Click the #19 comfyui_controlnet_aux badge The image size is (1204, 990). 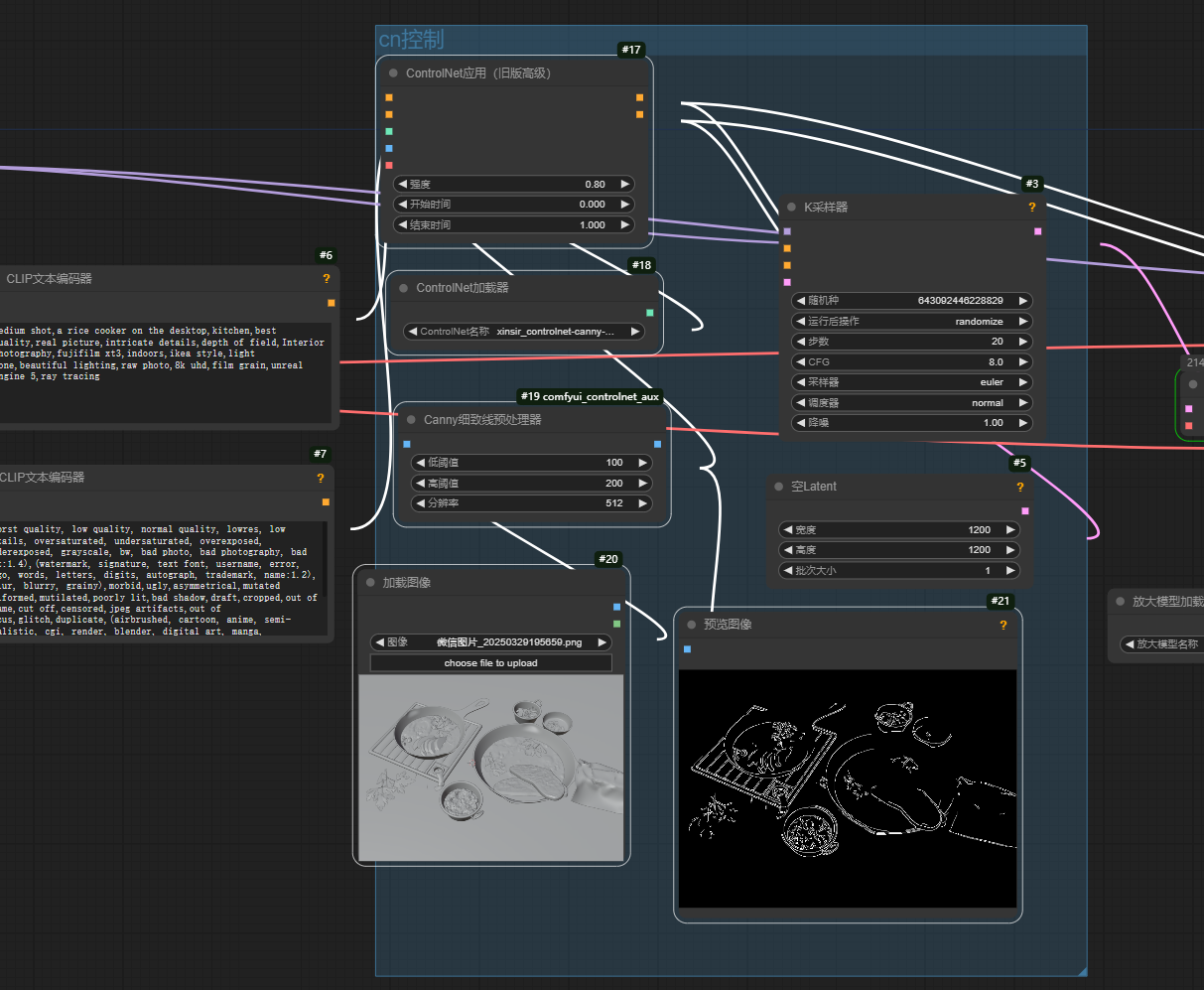pos(590,396)
